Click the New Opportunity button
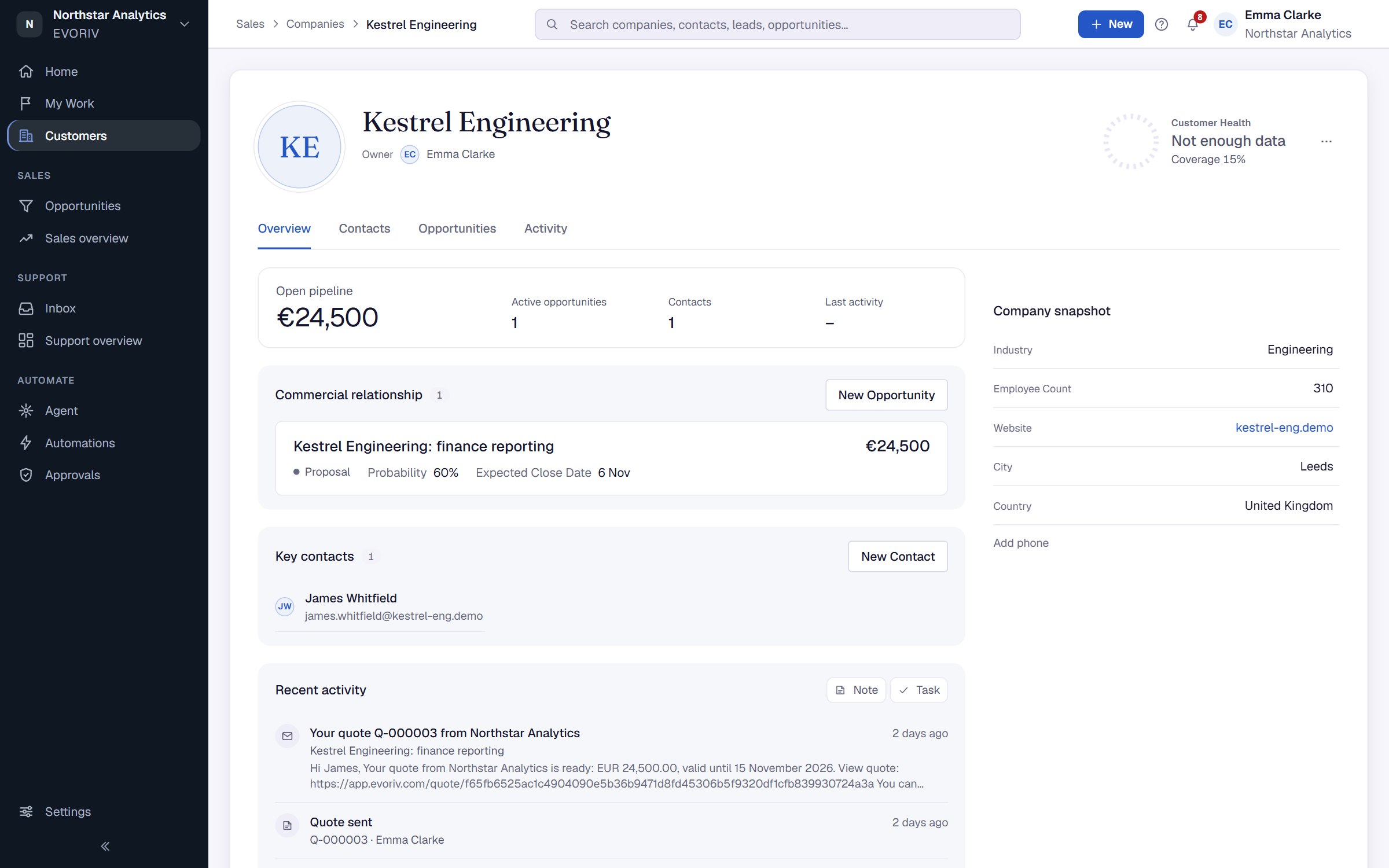This screenshot has width=1389, height=868. (x=886, y=395)
